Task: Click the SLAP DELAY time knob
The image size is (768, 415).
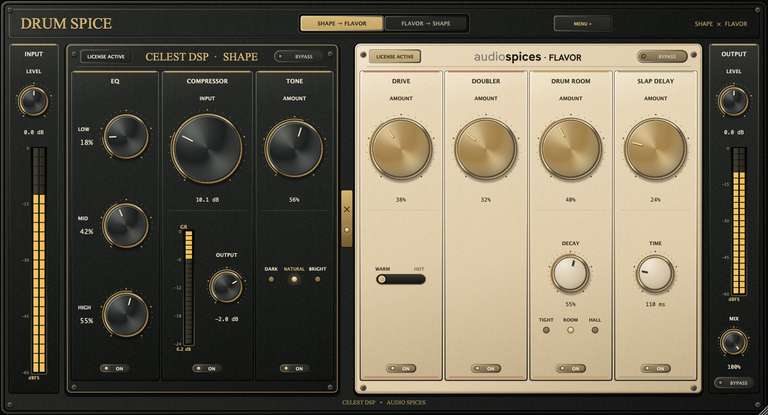Action: click(x=655, y=273)
